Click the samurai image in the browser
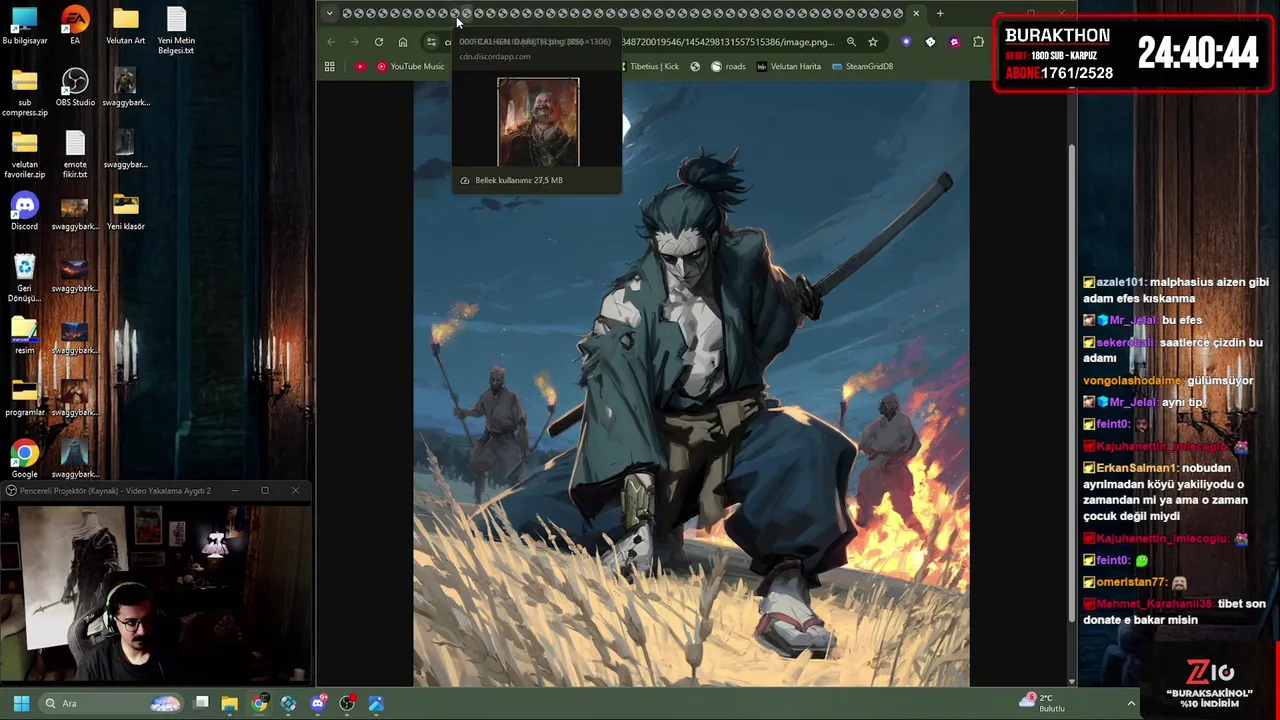The height and width of the screenshot is (720, 1280). point(691,384)
